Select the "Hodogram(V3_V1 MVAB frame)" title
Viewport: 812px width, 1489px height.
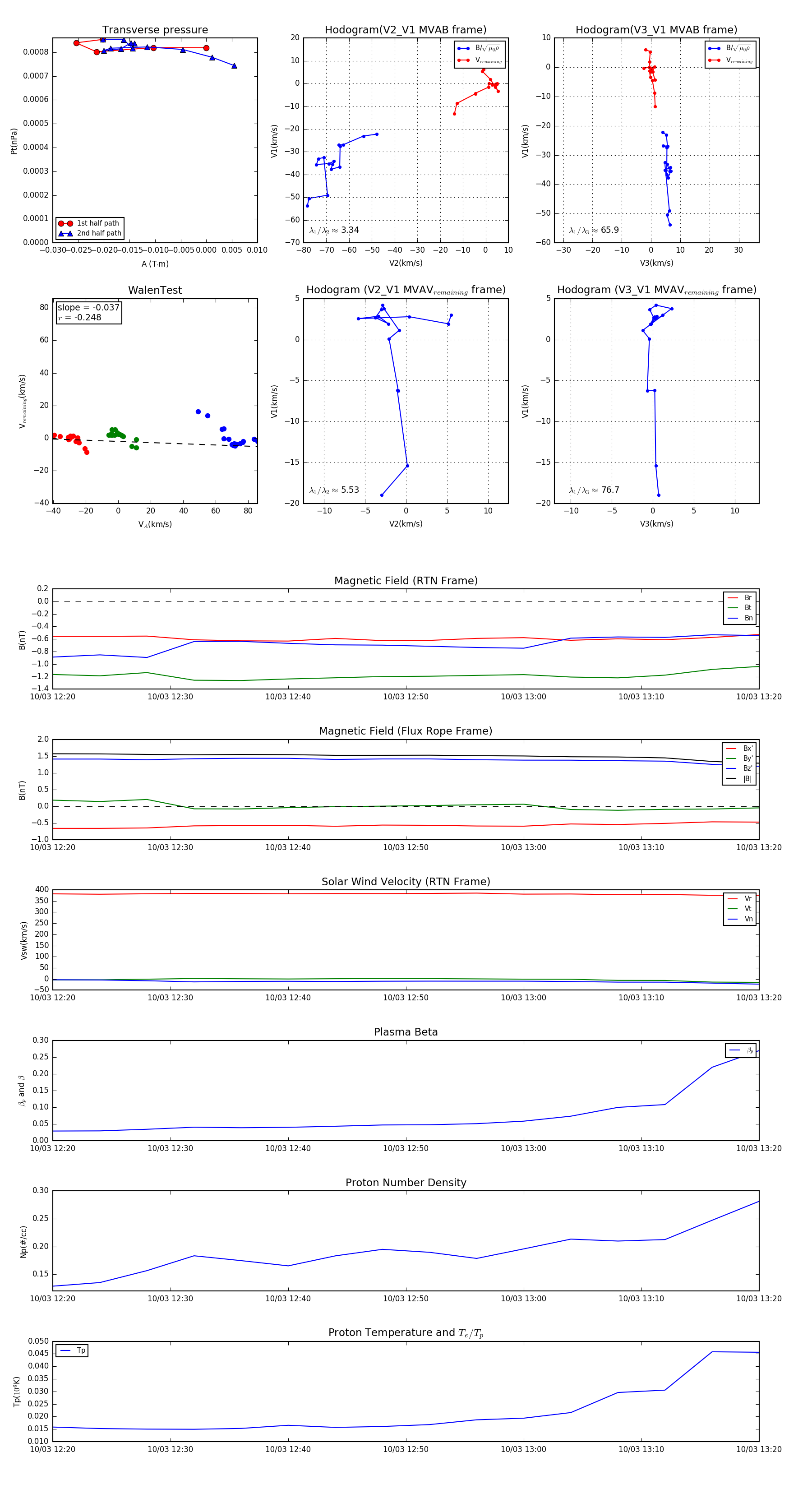656,30
